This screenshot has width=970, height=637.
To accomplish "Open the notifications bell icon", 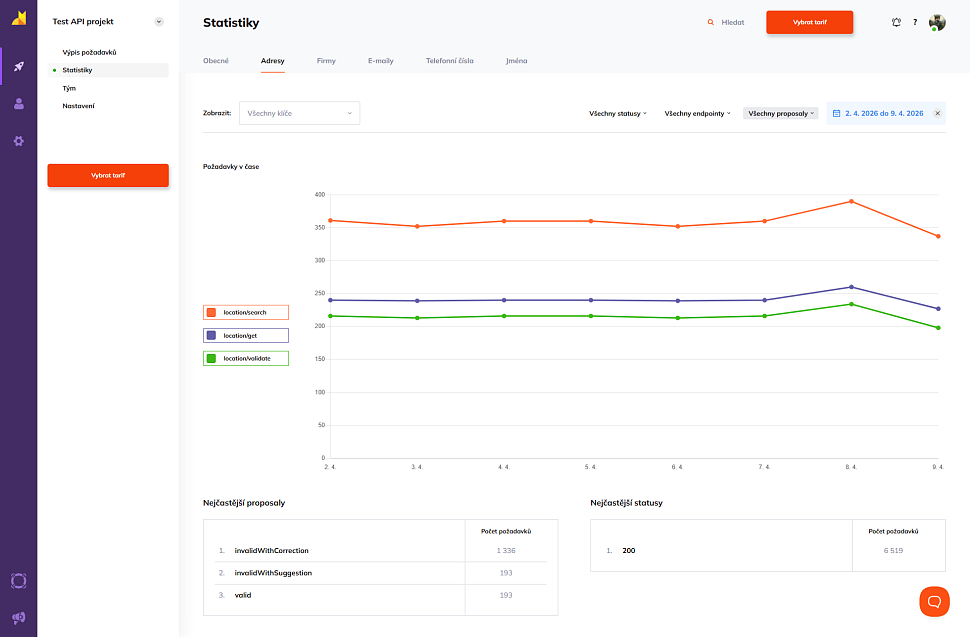I will point(897,22).
